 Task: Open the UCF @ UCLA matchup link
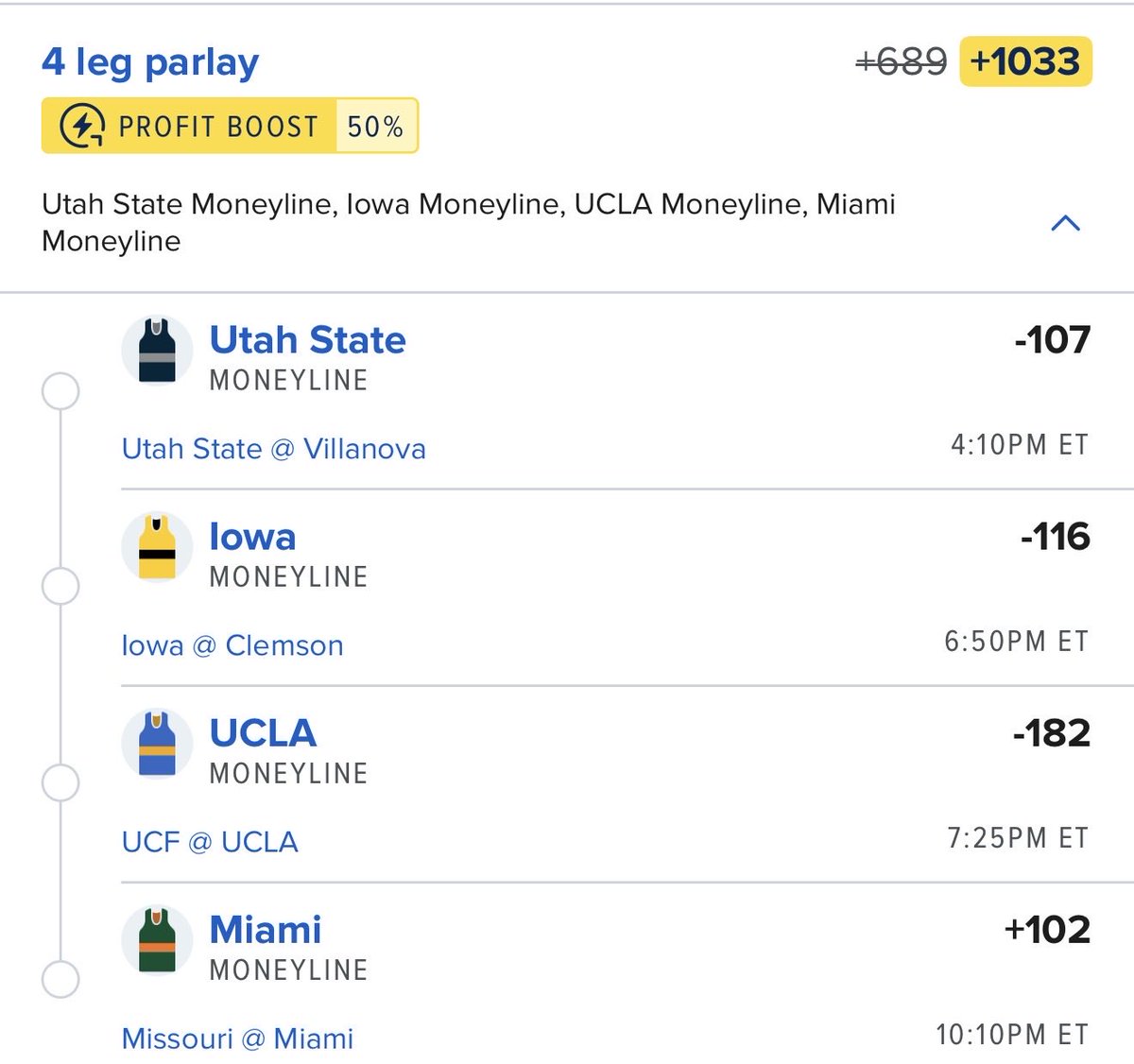point(210,842)
